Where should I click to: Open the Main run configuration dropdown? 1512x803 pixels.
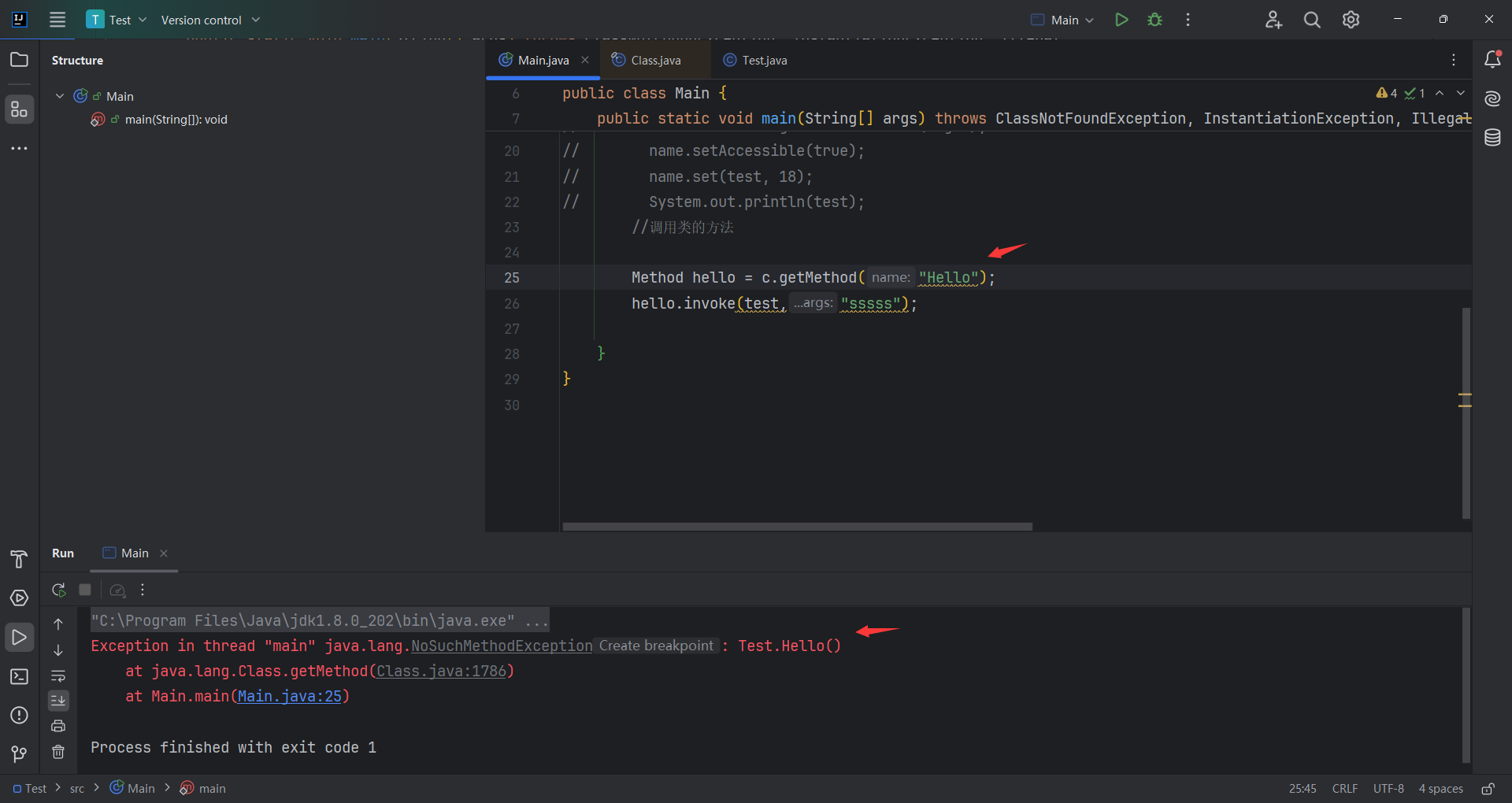[1062, 20]
